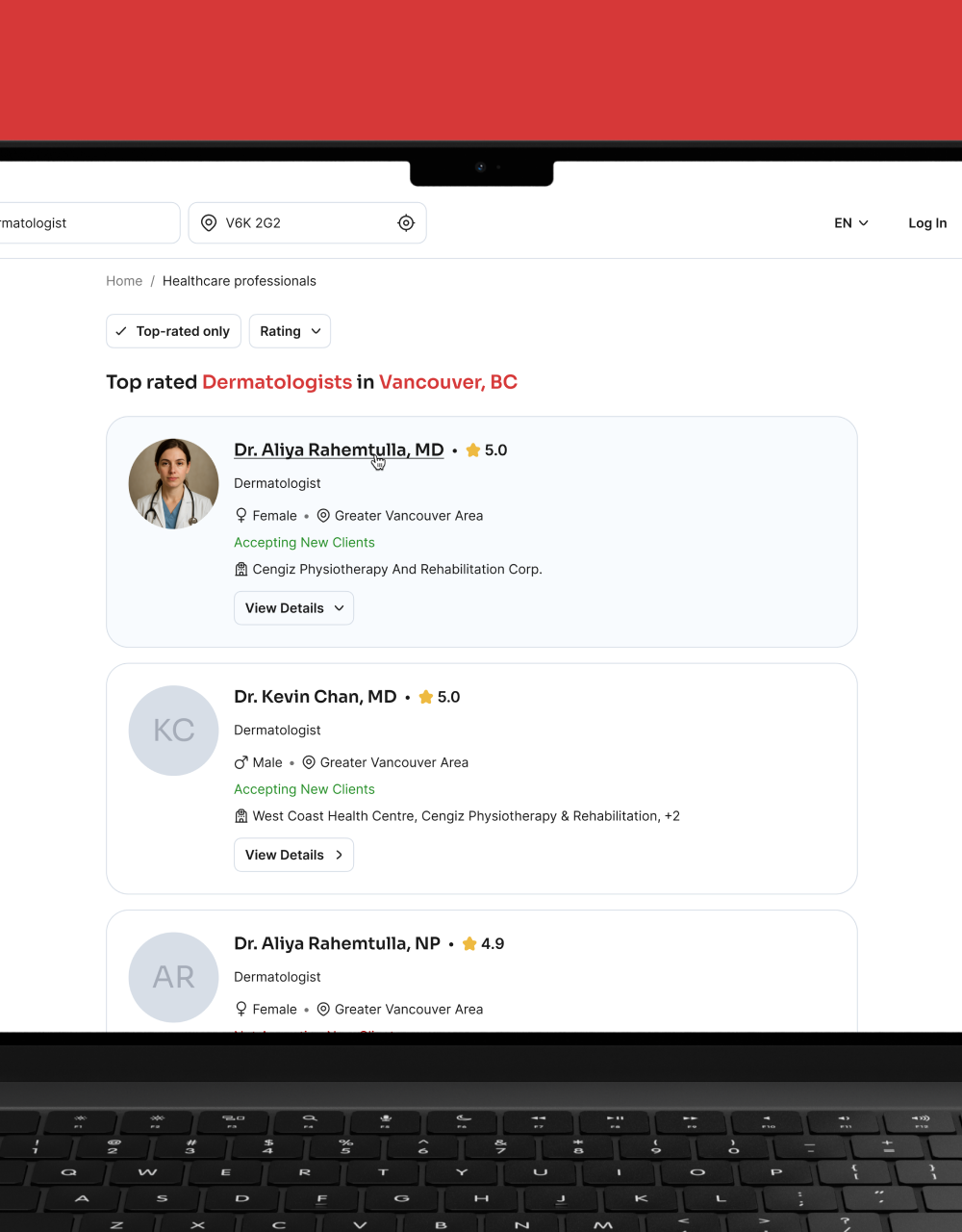The height and width of the screenshot is (1232, 962).
Task: Open the EN language dropdown
Action: point(851,223)
